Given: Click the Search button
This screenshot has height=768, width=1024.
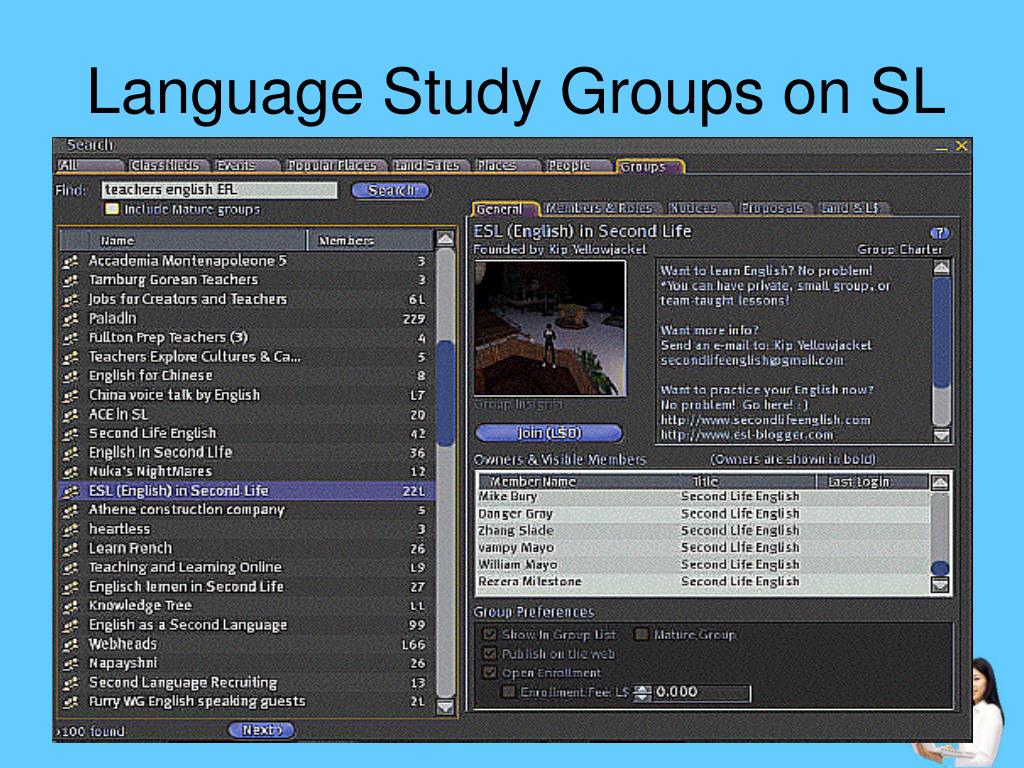Looking at the screenshot, I should tap(391, 190).
